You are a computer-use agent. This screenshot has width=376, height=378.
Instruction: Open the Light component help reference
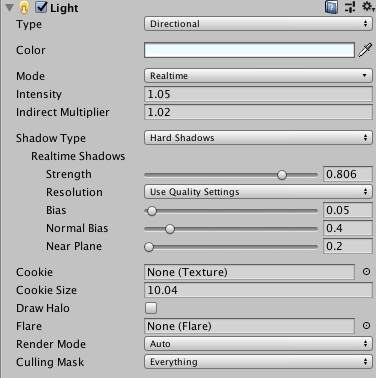[x=331, y=7]
